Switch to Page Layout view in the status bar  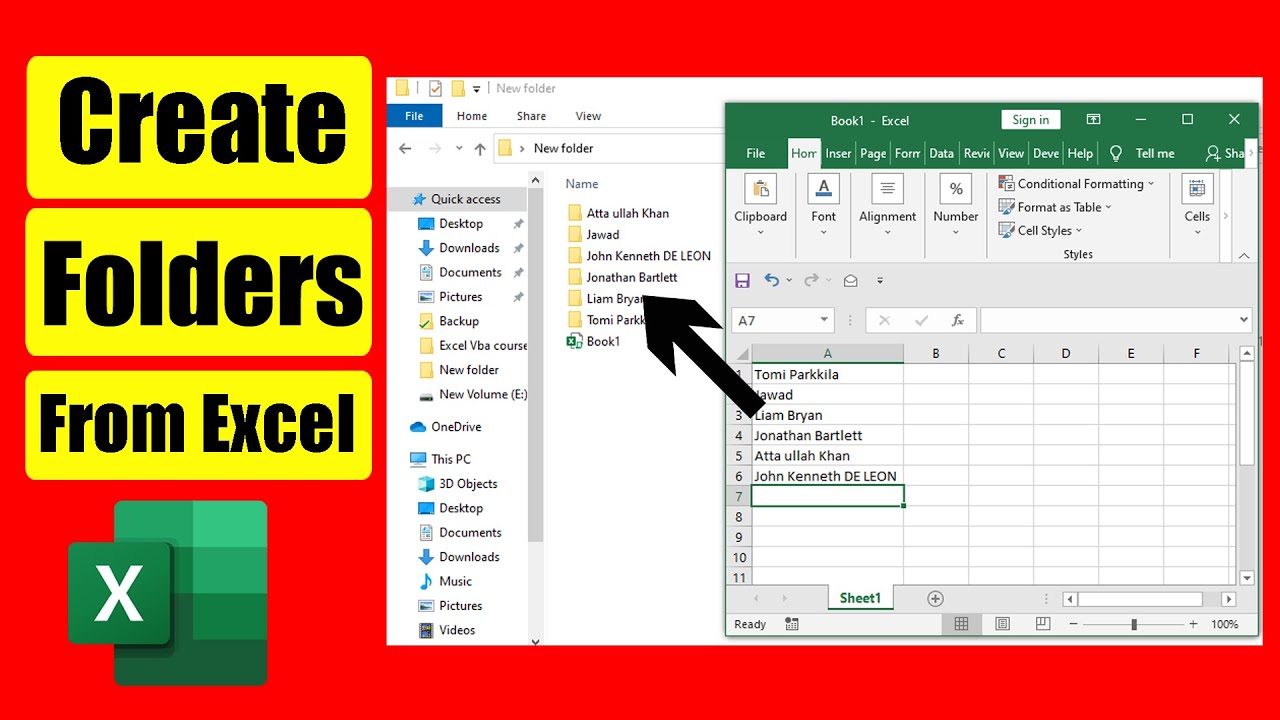(1002, 624)
